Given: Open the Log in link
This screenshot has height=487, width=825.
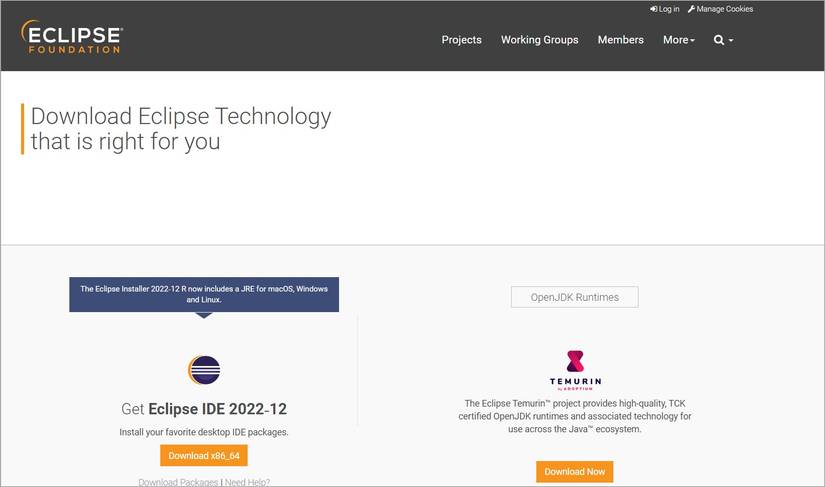Looking at the screenshot, I should click(x=665, y=9).
